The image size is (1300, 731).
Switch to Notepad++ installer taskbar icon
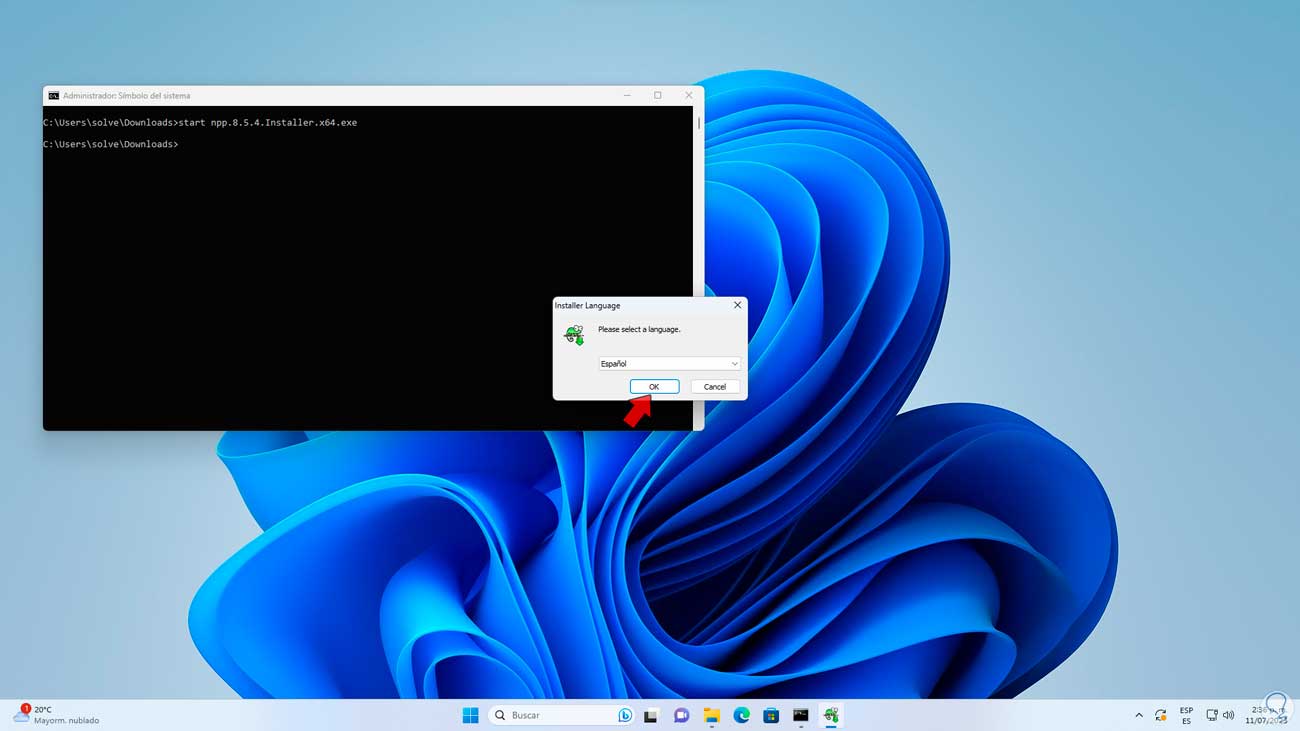click(x=831, y=715)
